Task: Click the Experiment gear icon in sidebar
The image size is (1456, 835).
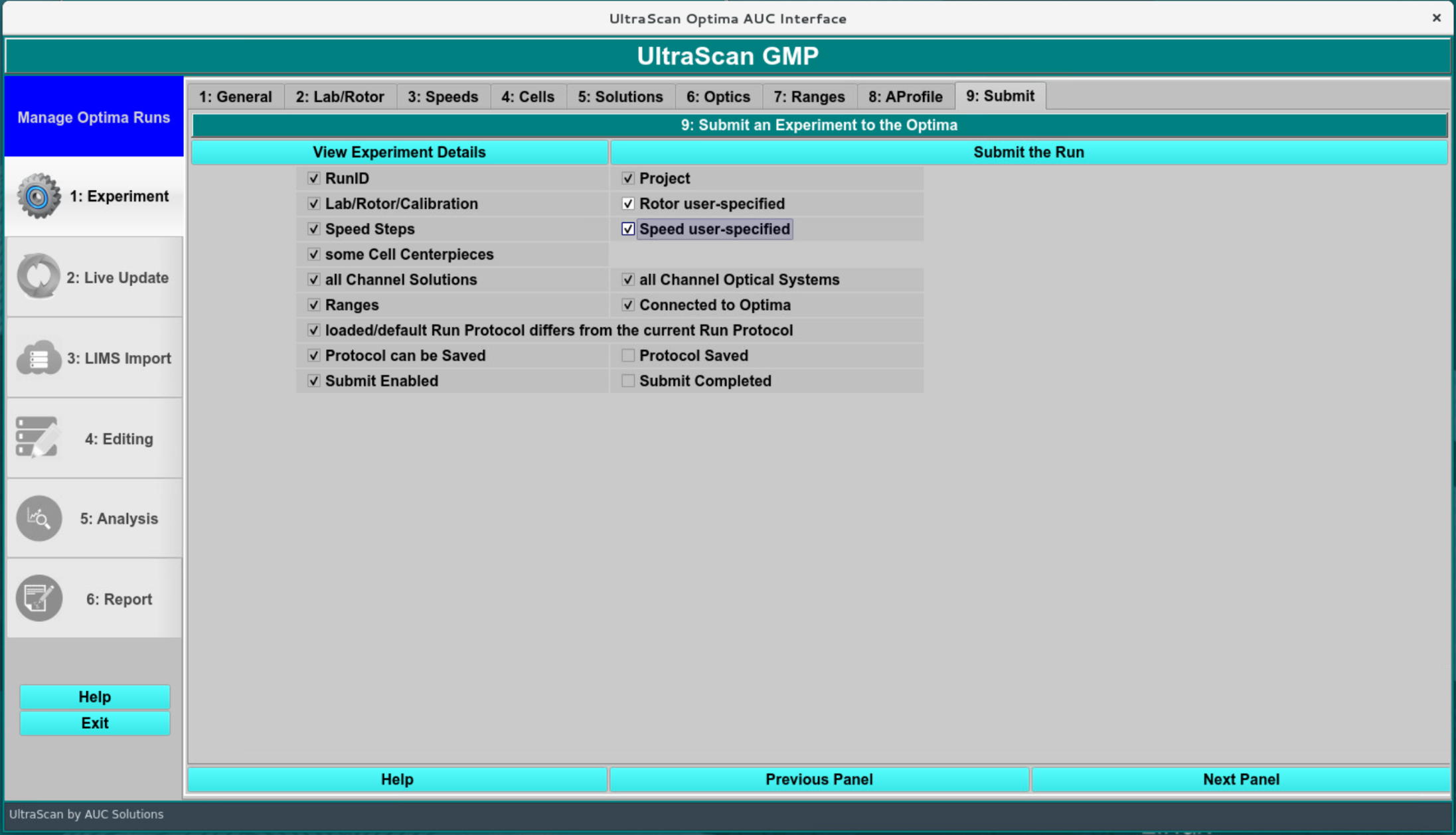Action: pos(39,196)
